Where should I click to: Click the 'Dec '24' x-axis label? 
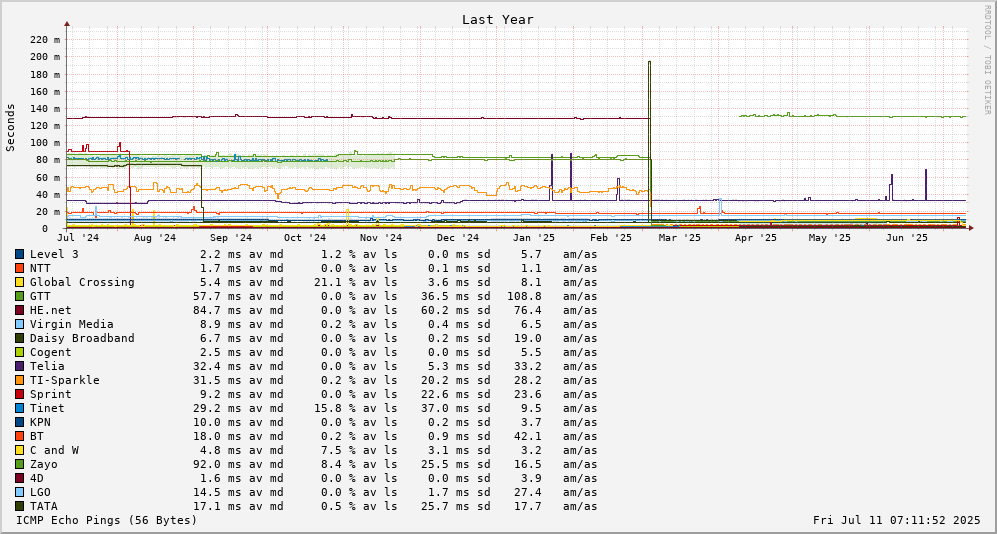click(458, 238)
